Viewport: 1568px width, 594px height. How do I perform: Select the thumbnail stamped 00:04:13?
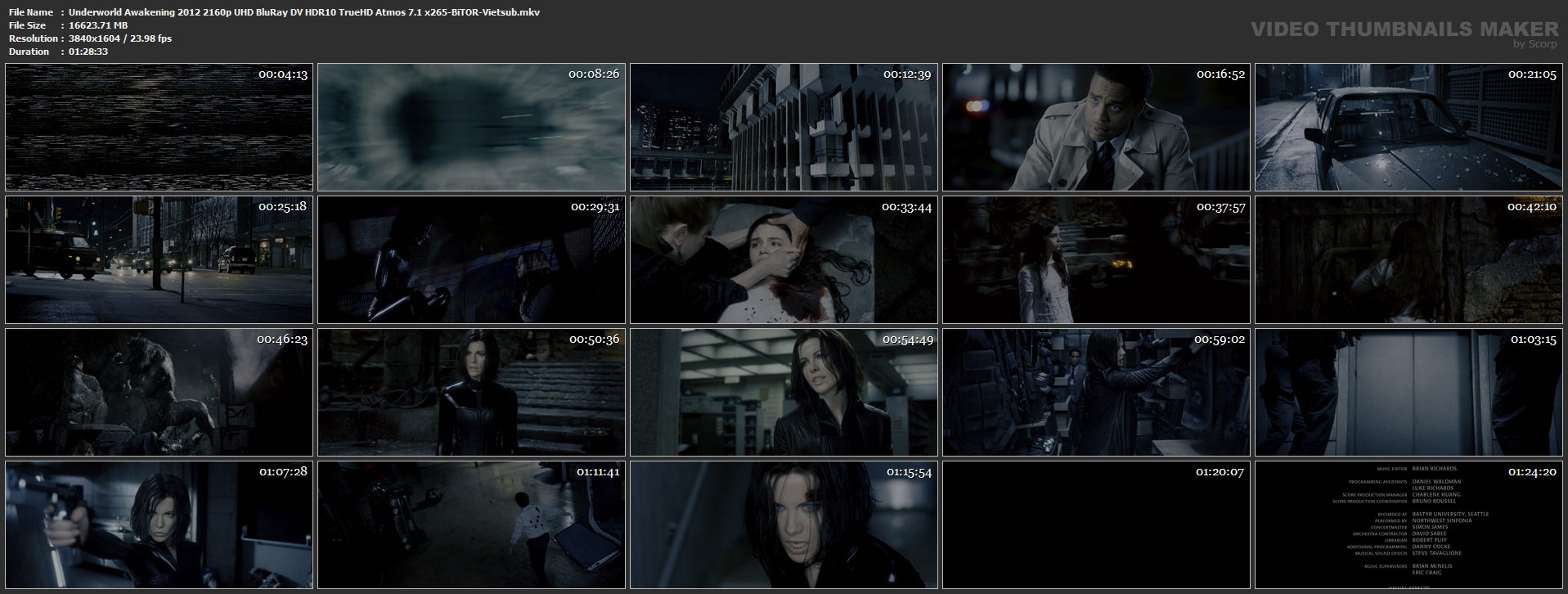pos(159,128)
